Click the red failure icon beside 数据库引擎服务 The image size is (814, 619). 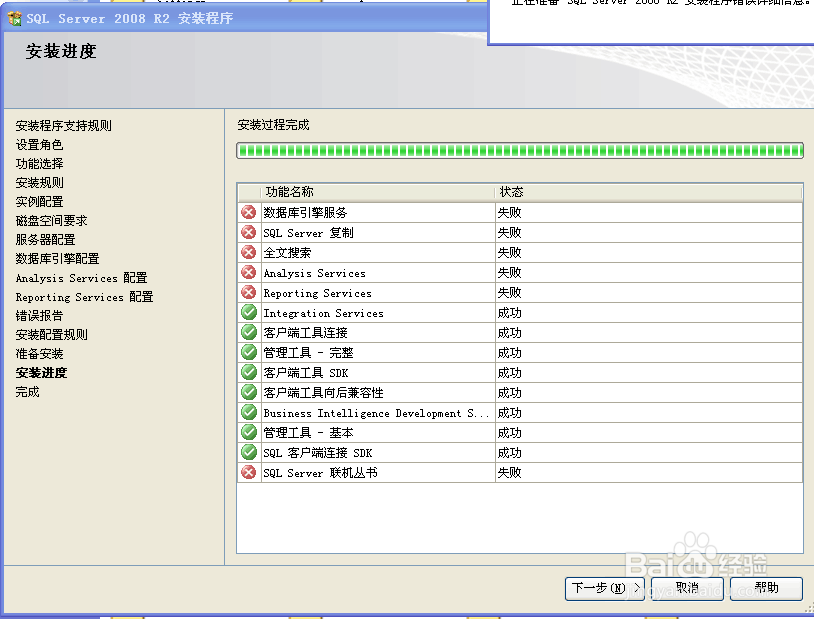(x=249, y=212)
